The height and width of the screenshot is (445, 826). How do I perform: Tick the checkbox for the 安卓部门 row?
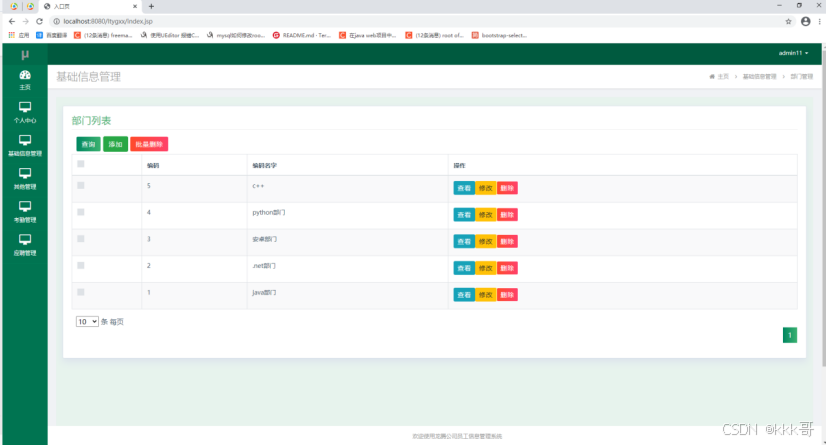(81, 239)
